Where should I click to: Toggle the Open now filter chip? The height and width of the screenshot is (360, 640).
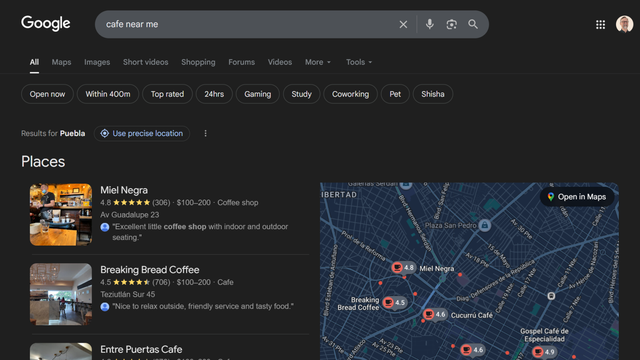coord(47,94)
